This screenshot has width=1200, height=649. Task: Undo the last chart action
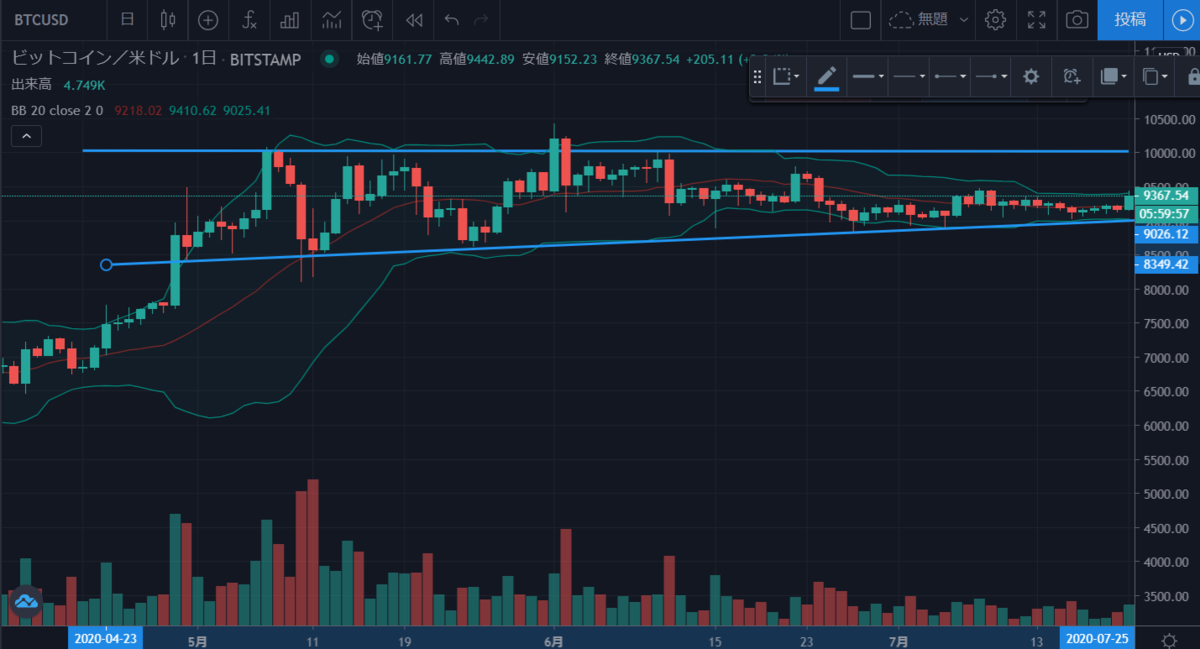pyautogui.click(x=451, y=19)
